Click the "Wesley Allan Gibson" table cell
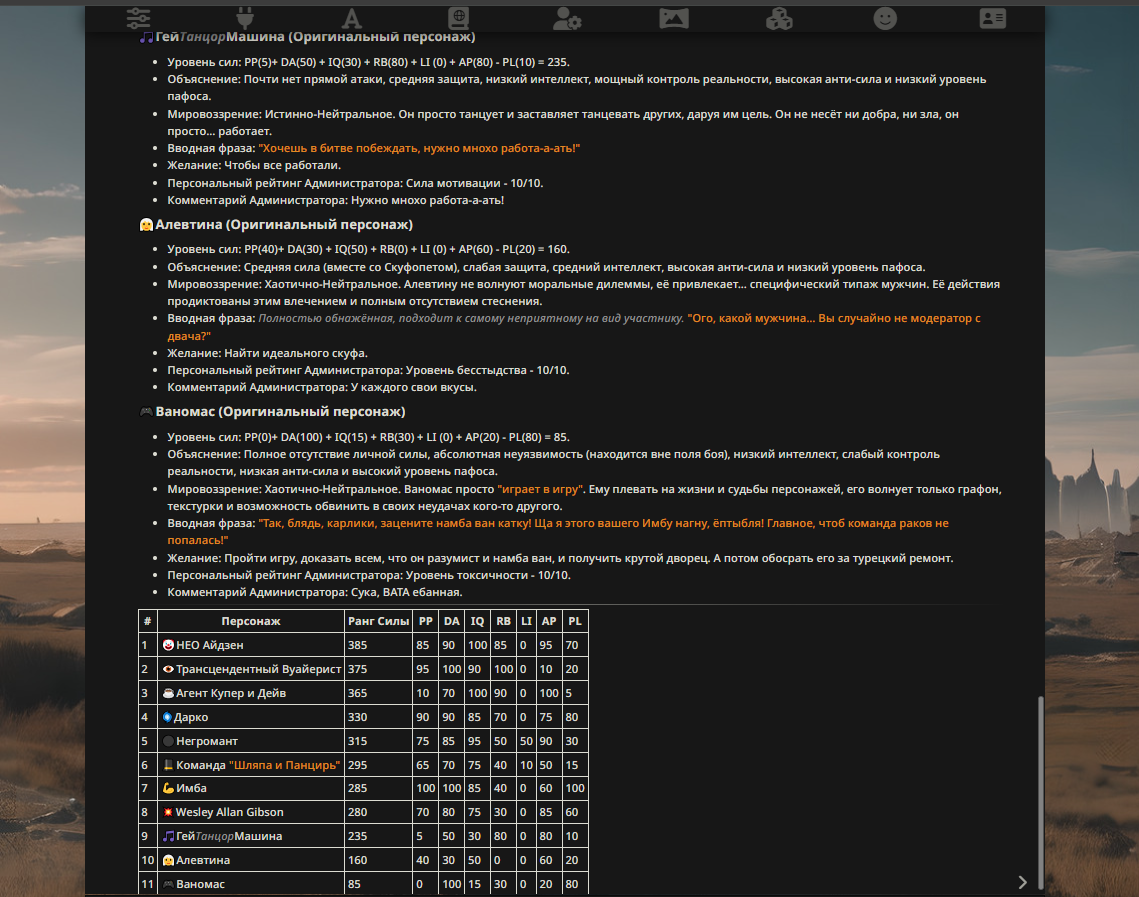 [251, 812]
